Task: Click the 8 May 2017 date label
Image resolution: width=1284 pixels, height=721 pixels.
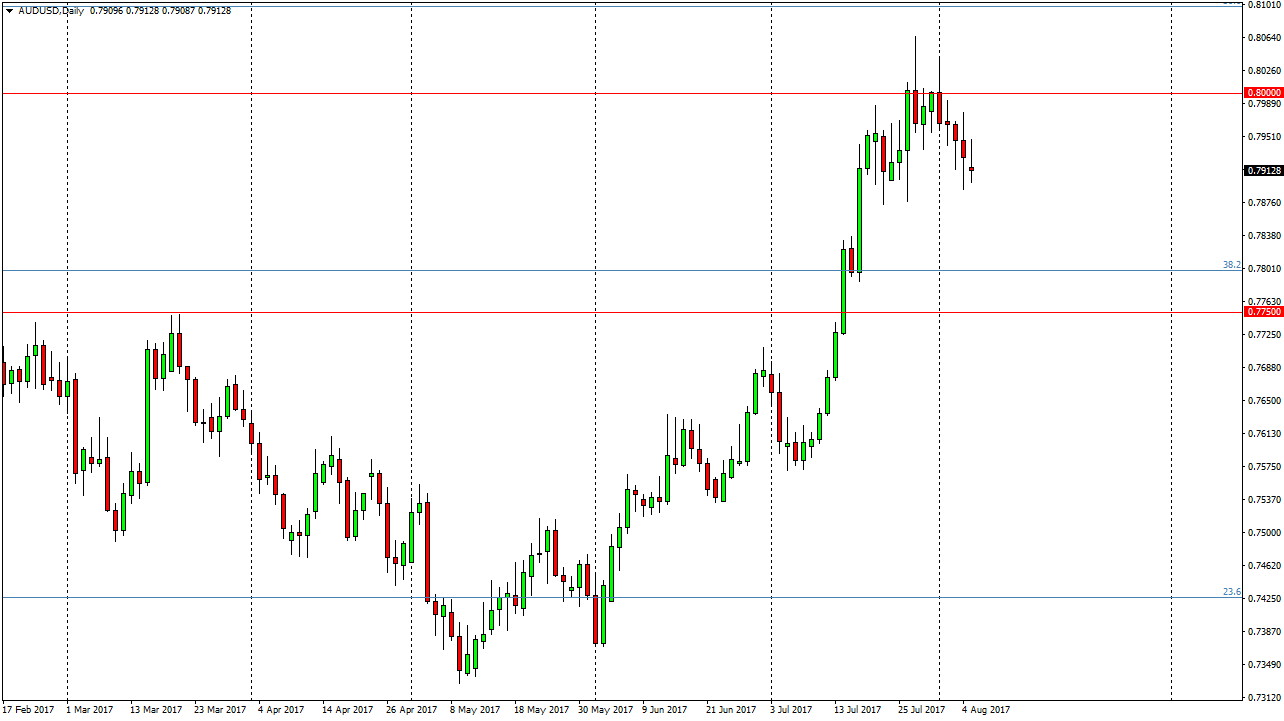Action: point(474,710)
